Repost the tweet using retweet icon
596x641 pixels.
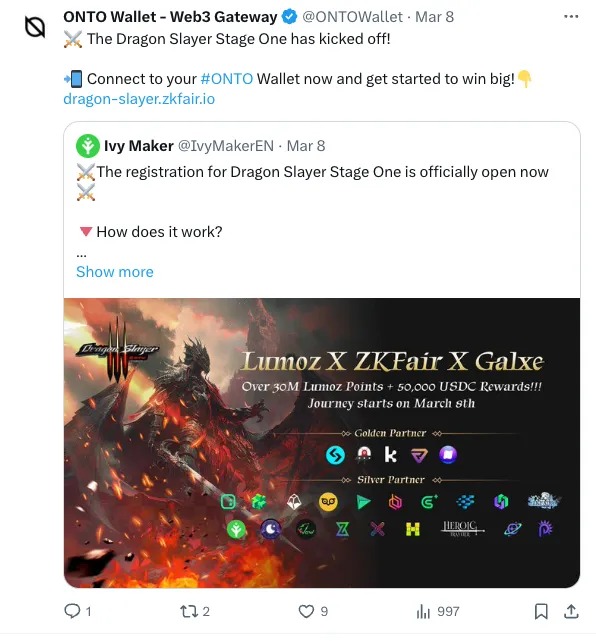(x=189, y=611)
